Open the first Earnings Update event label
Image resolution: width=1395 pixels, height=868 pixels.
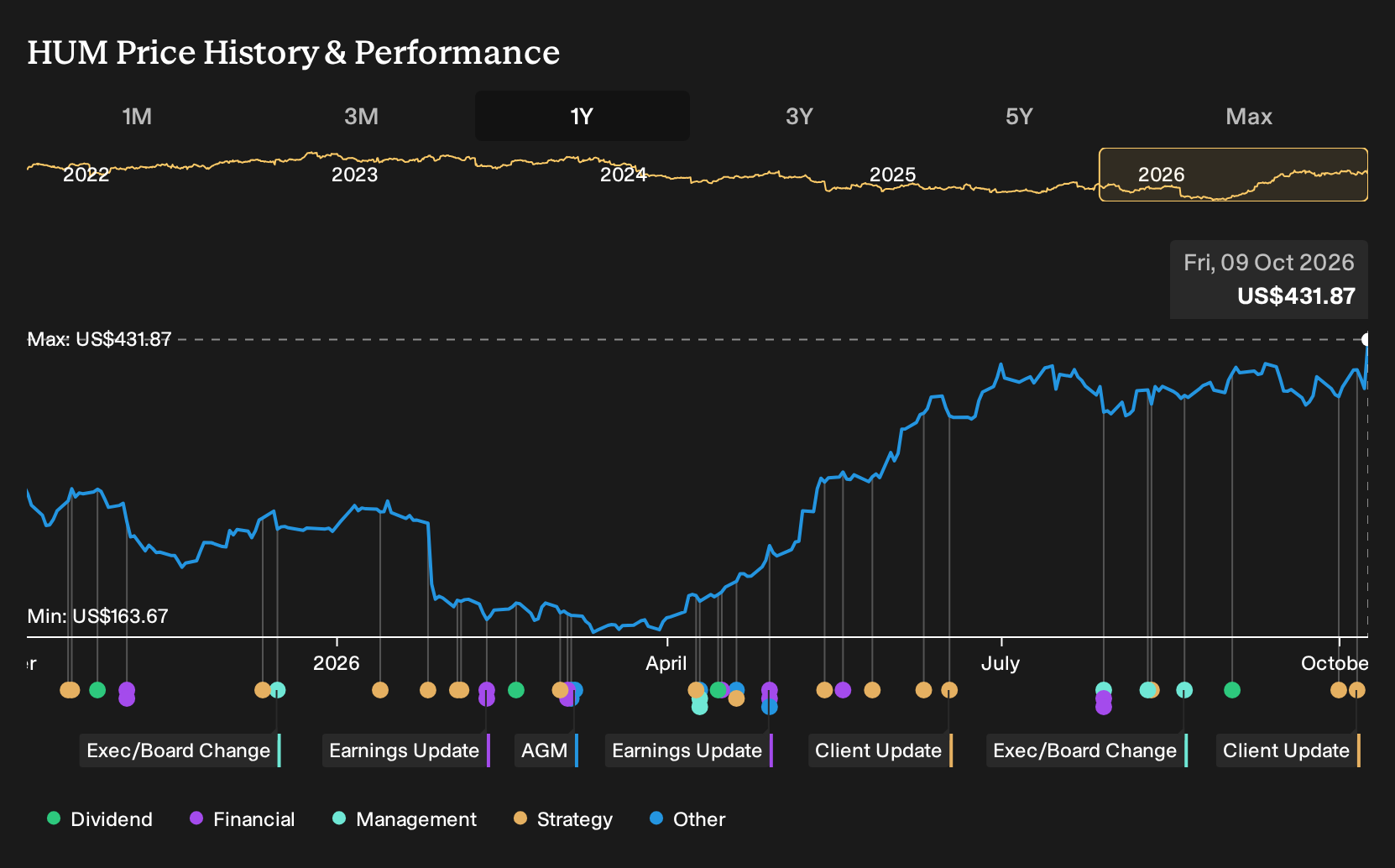coord(406,750)
